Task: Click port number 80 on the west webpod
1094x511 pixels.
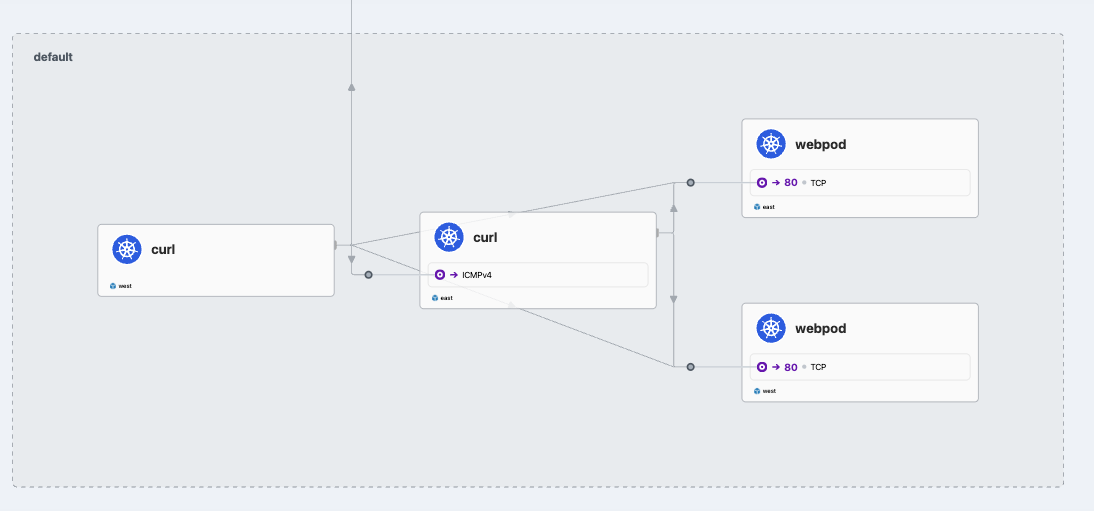Action: [x=790, y=367]
